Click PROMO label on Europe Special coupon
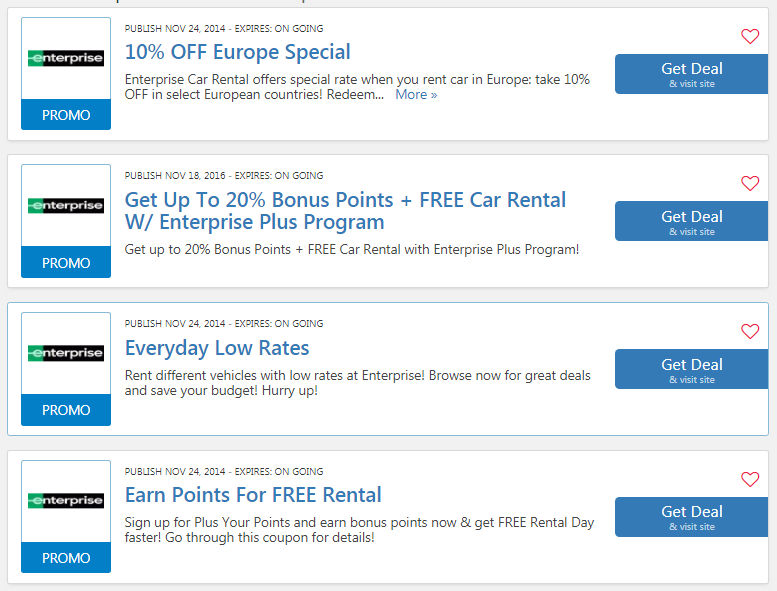777x591 pixels. pos(66,115)
